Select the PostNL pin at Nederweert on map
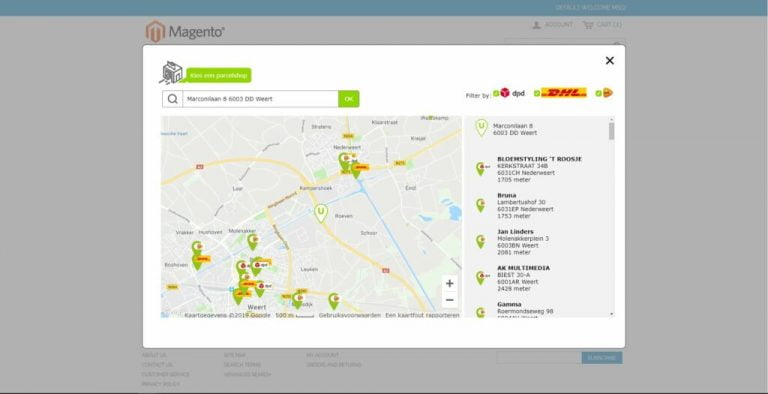This screenshot has height=394, width=768. [x=344, y=161]
